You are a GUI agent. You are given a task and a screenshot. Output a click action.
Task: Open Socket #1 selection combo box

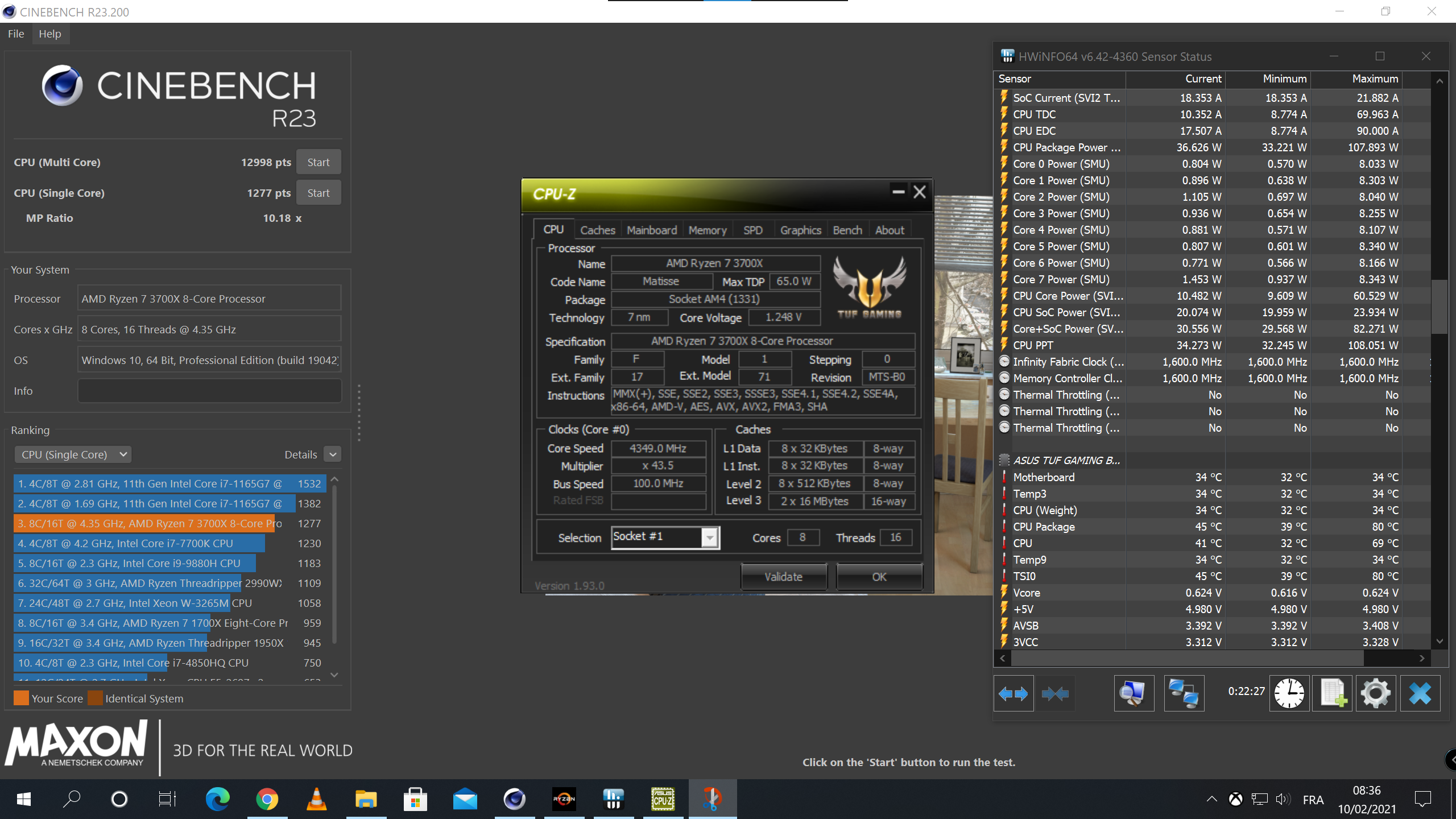coord(665,537)
